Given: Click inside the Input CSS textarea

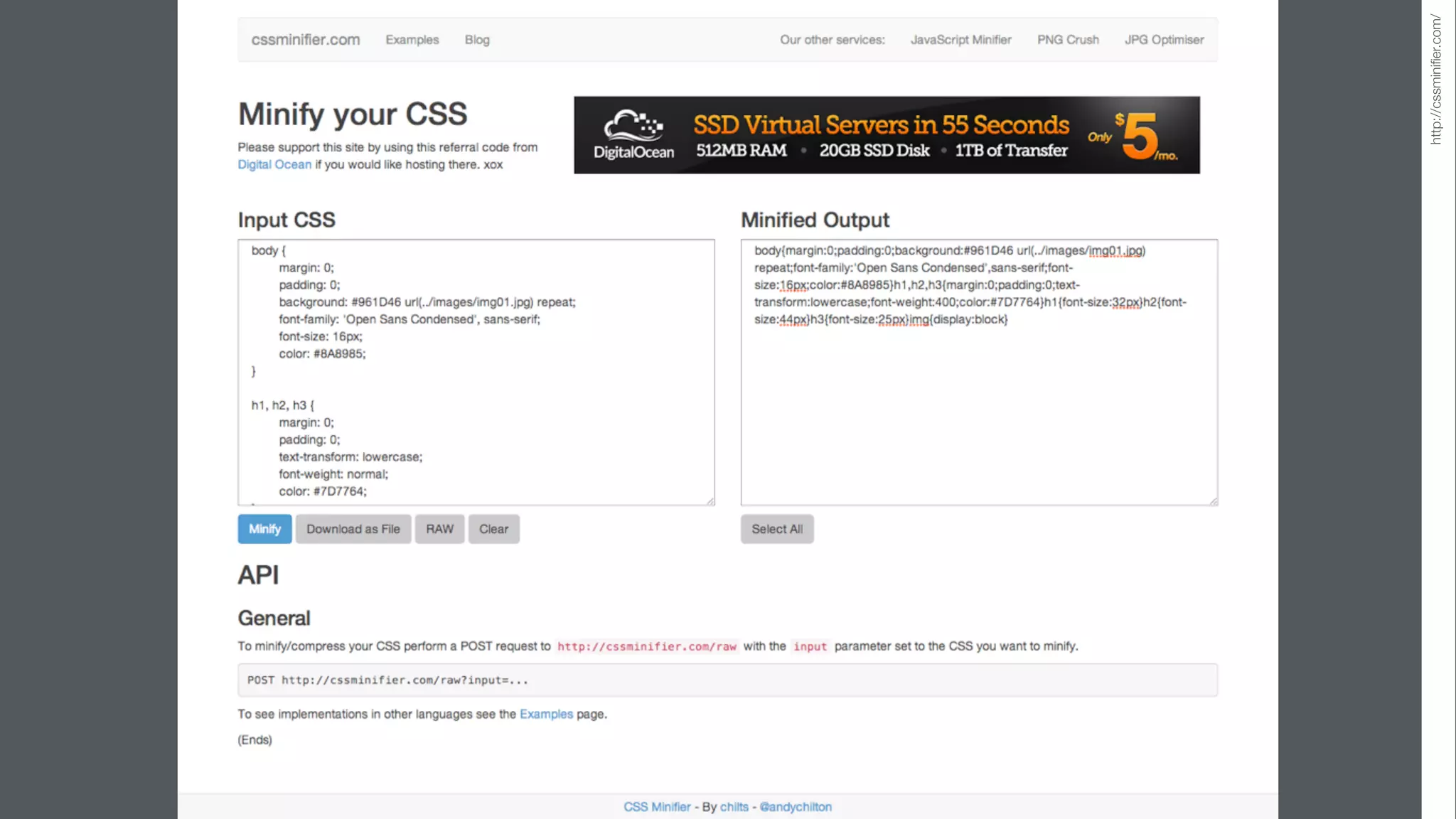Looking at the screenshot, I should pyautogui.click(x=476, y=372).
